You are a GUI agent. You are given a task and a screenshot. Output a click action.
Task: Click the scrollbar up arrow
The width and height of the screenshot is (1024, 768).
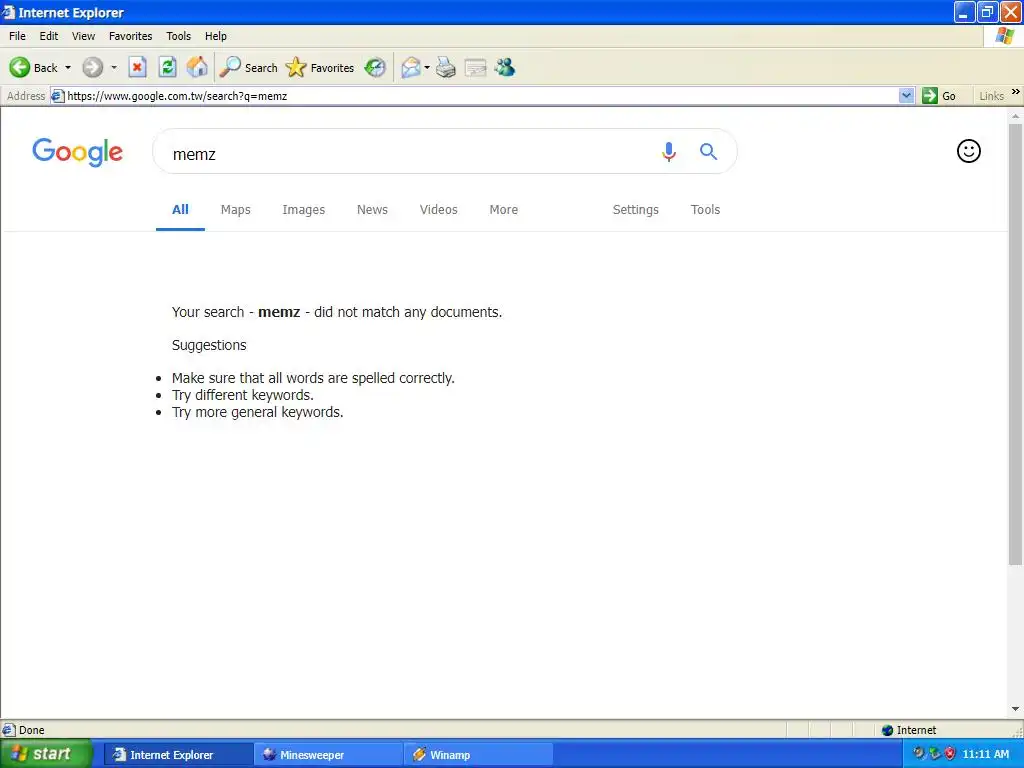1015,116
